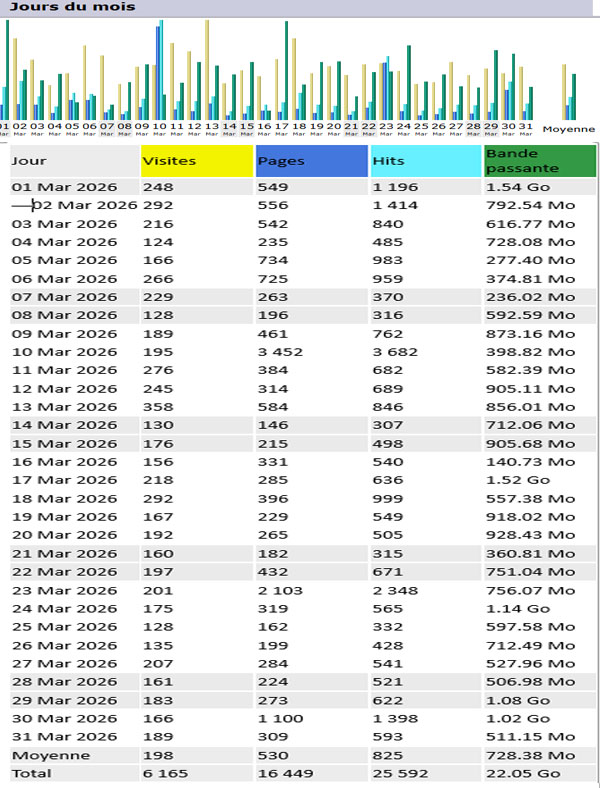The height and width of the screenshot is (788, 600).
Task: Click the 1.54 Go bandwidth value
Action: 518,187
